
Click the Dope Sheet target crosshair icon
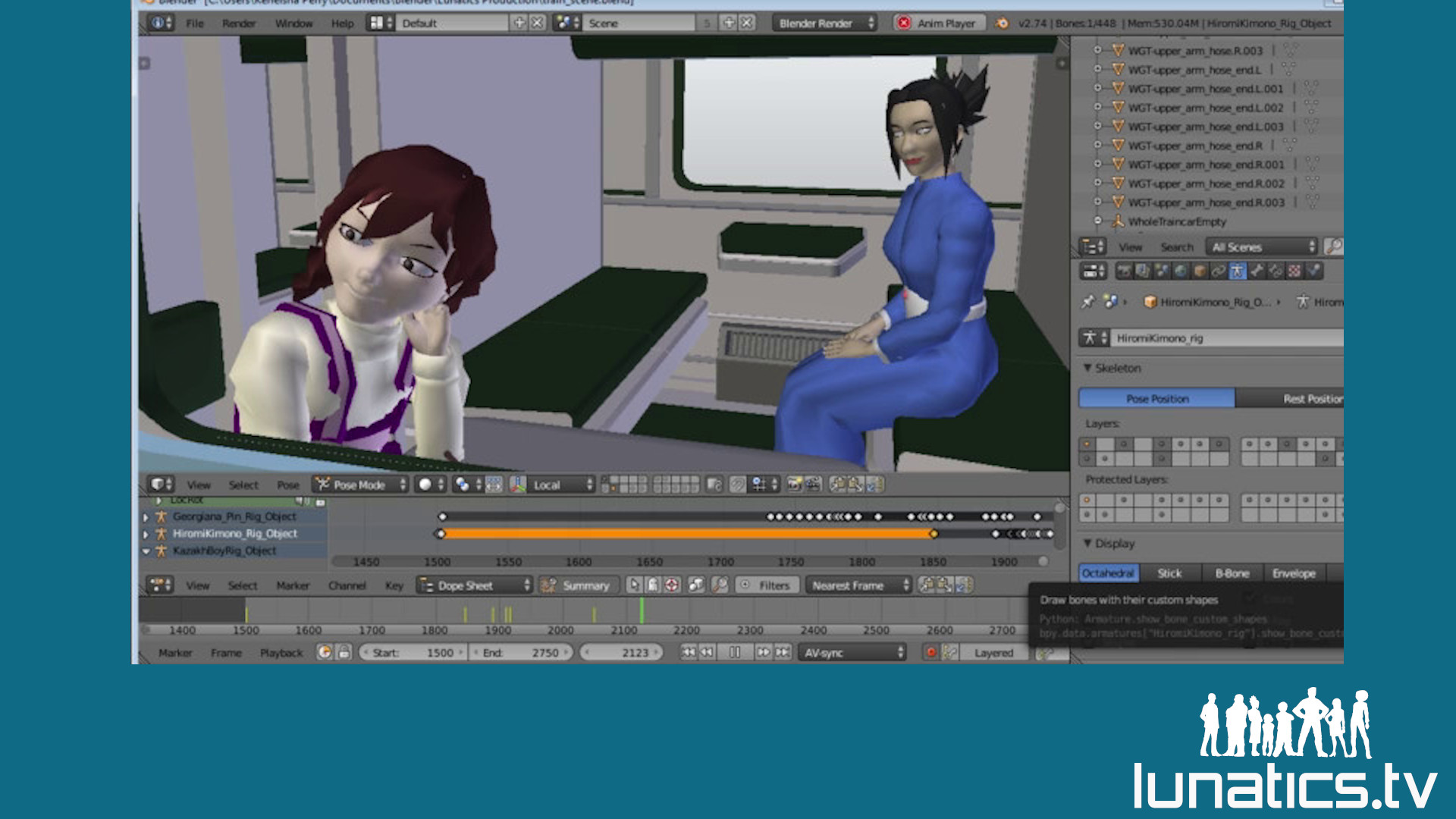[672, 585]
